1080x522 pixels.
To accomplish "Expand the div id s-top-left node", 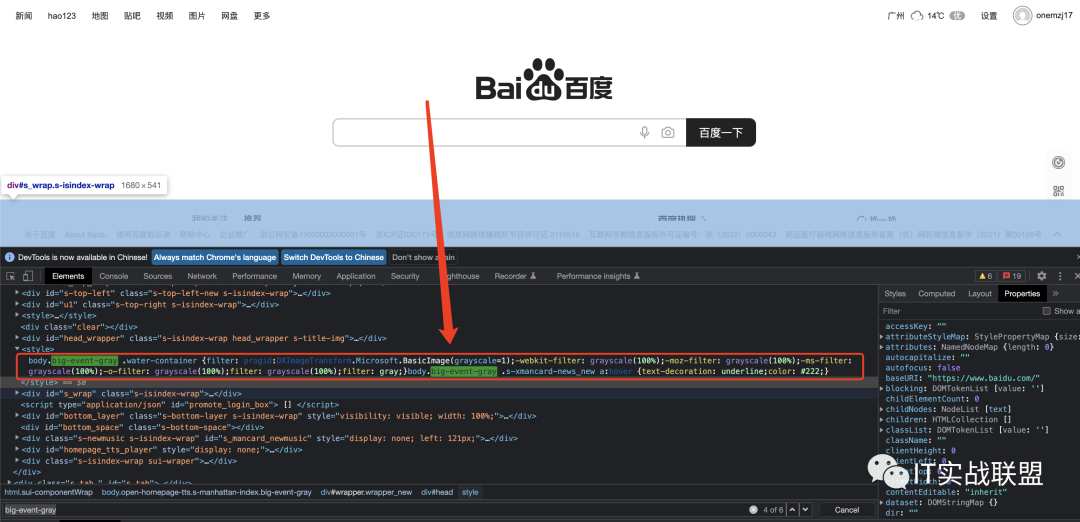I will coord(18,293).
